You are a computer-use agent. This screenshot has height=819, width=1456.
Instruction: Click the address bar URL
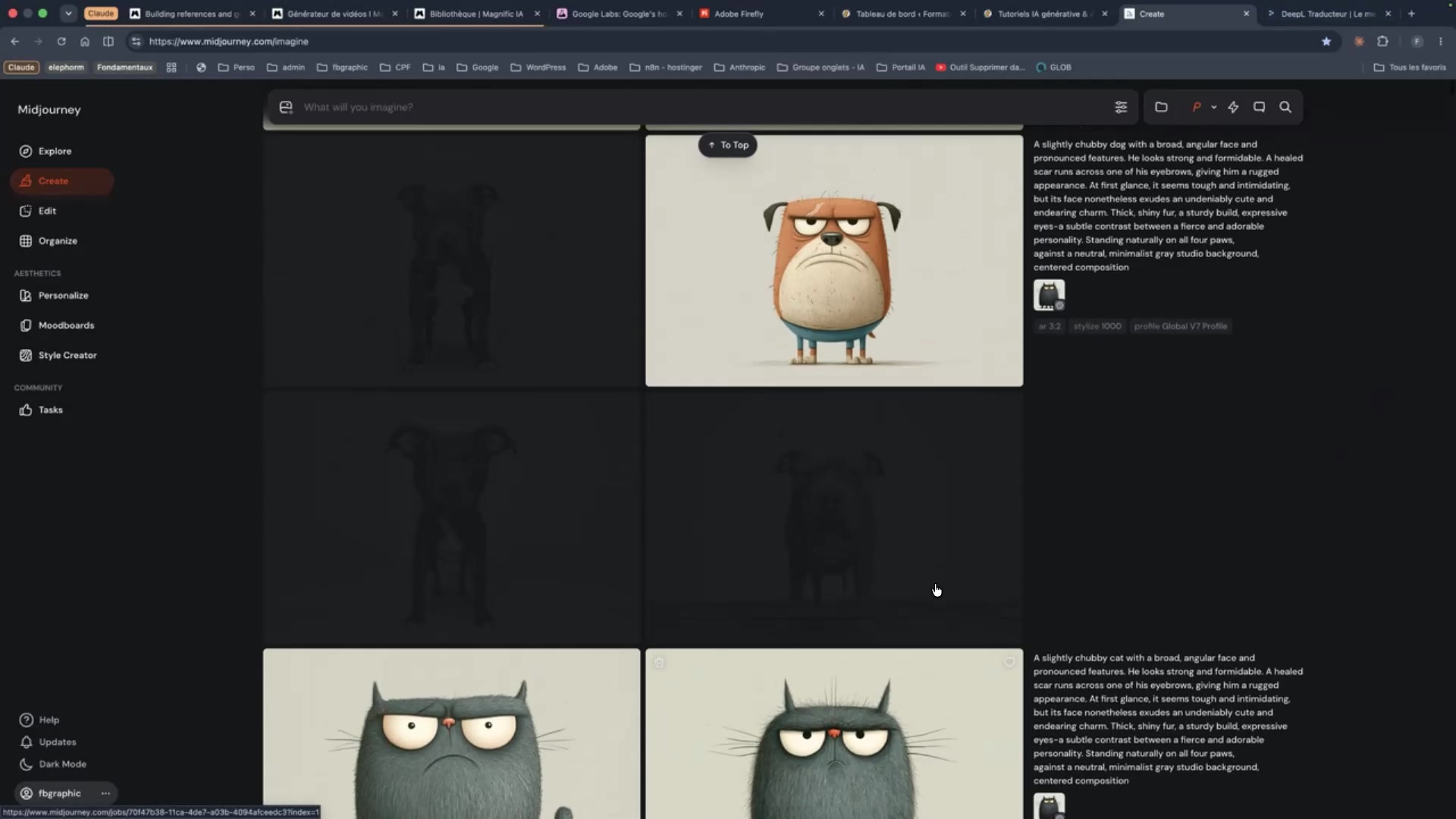(228, 42)
